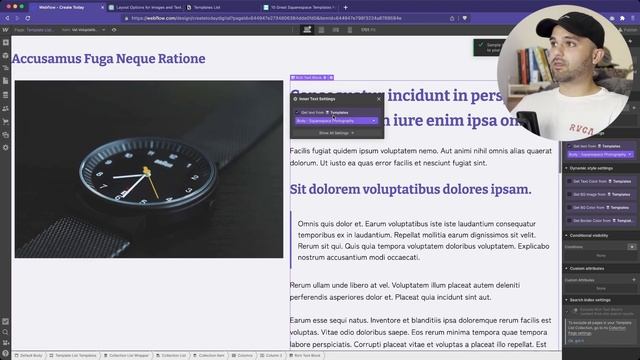Viewport: 640px width, 360px height.
Task: Click the watch image on canvas
Action: pos(149,169)
